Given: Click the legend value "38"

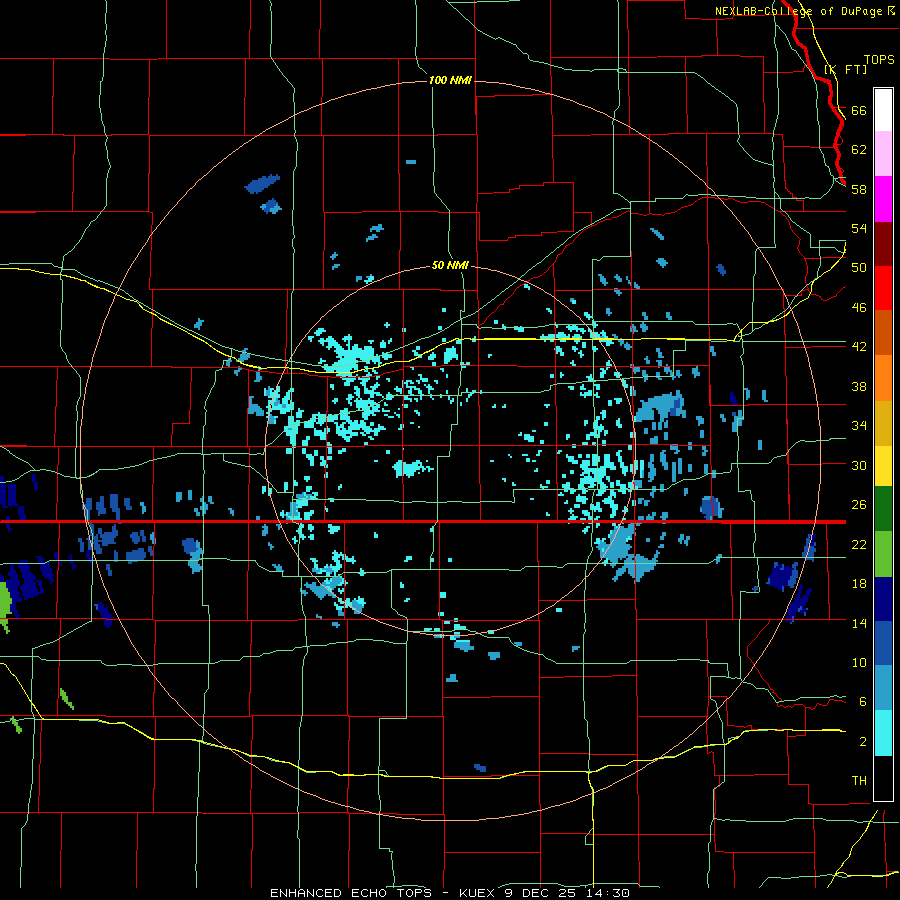Looking at the screenshot, I should coord(859,386).
